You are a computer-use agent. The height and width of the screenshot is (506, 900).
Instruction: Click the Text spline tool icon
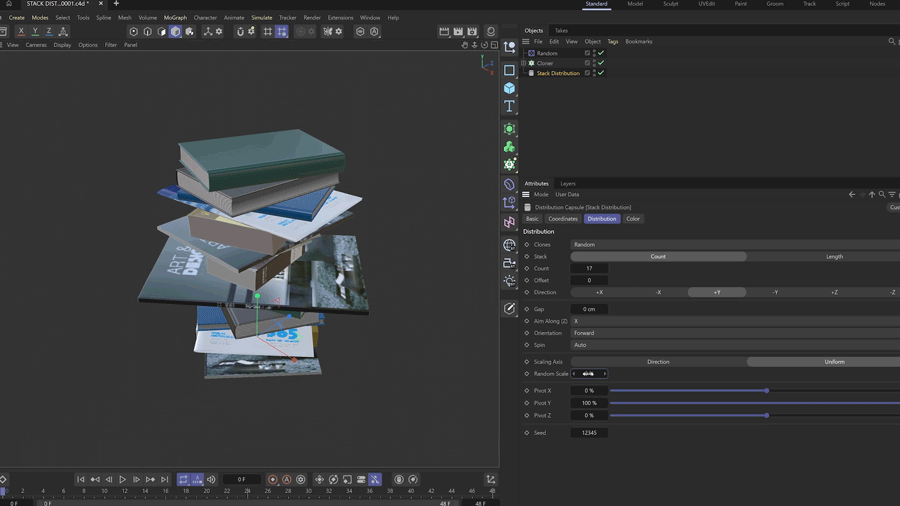(509, 106)
